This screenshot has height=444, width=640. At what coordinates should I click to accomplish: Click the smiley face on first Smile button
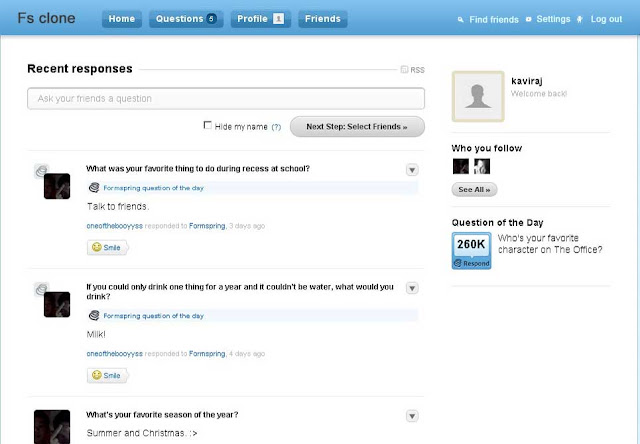97,247
